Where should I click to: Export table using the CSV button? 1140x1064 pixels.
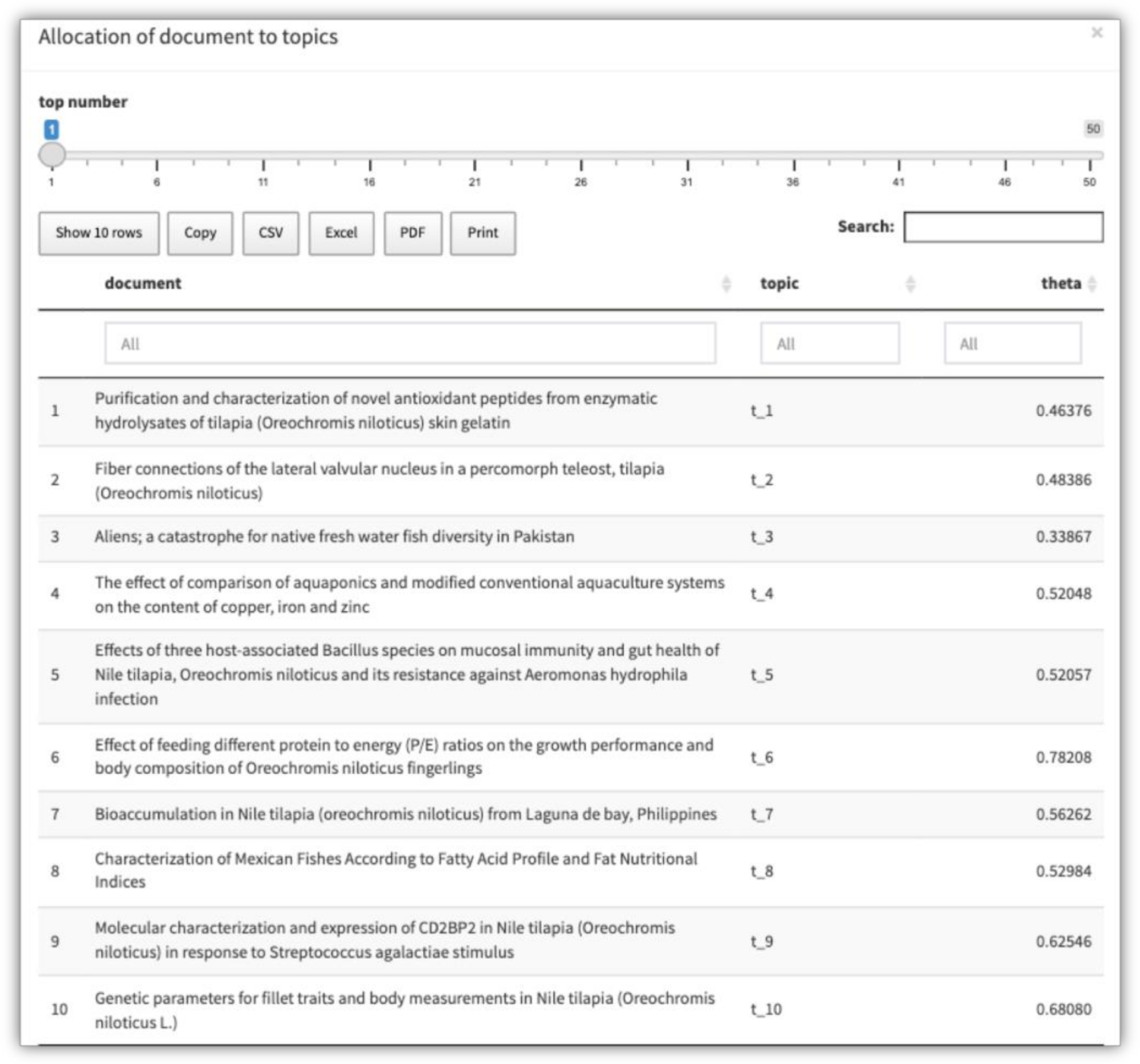tap(271, 233)
